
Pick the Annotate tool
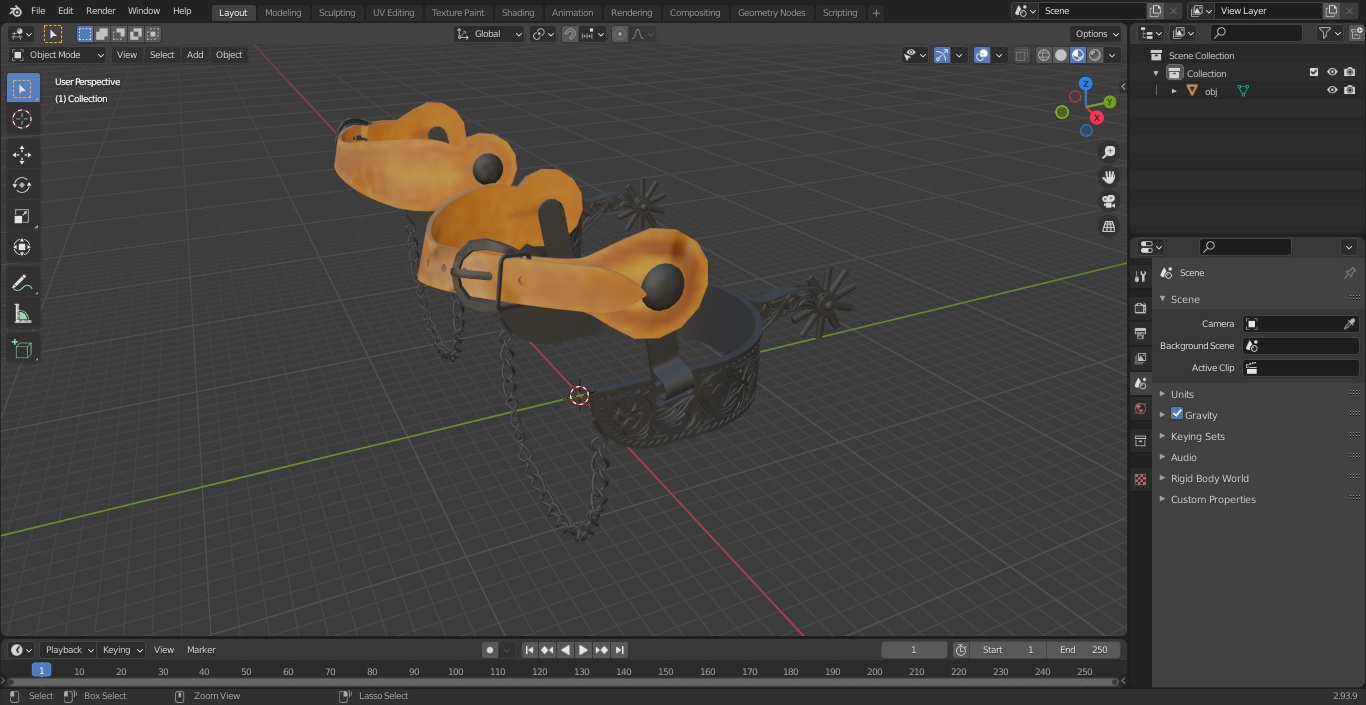pos(22,284)
